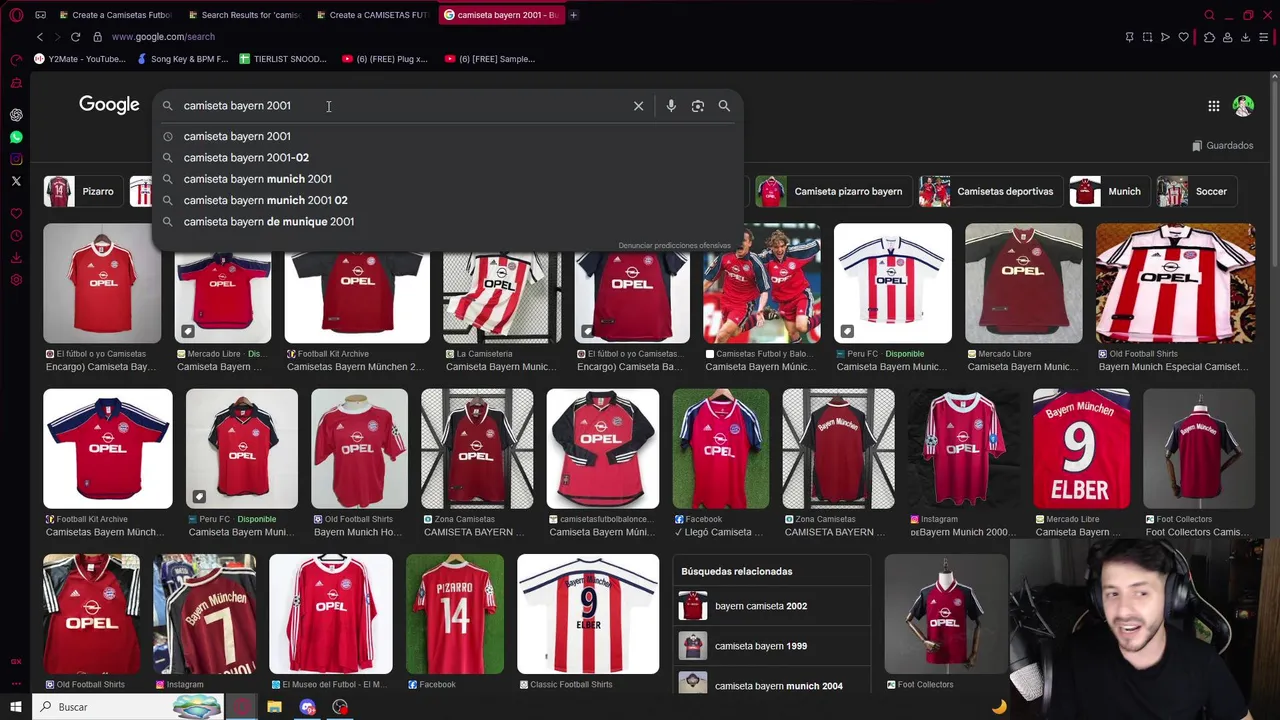The image size is (1280, 720).
Task: Open the Google account avatar
Action: pos(1243,106)
